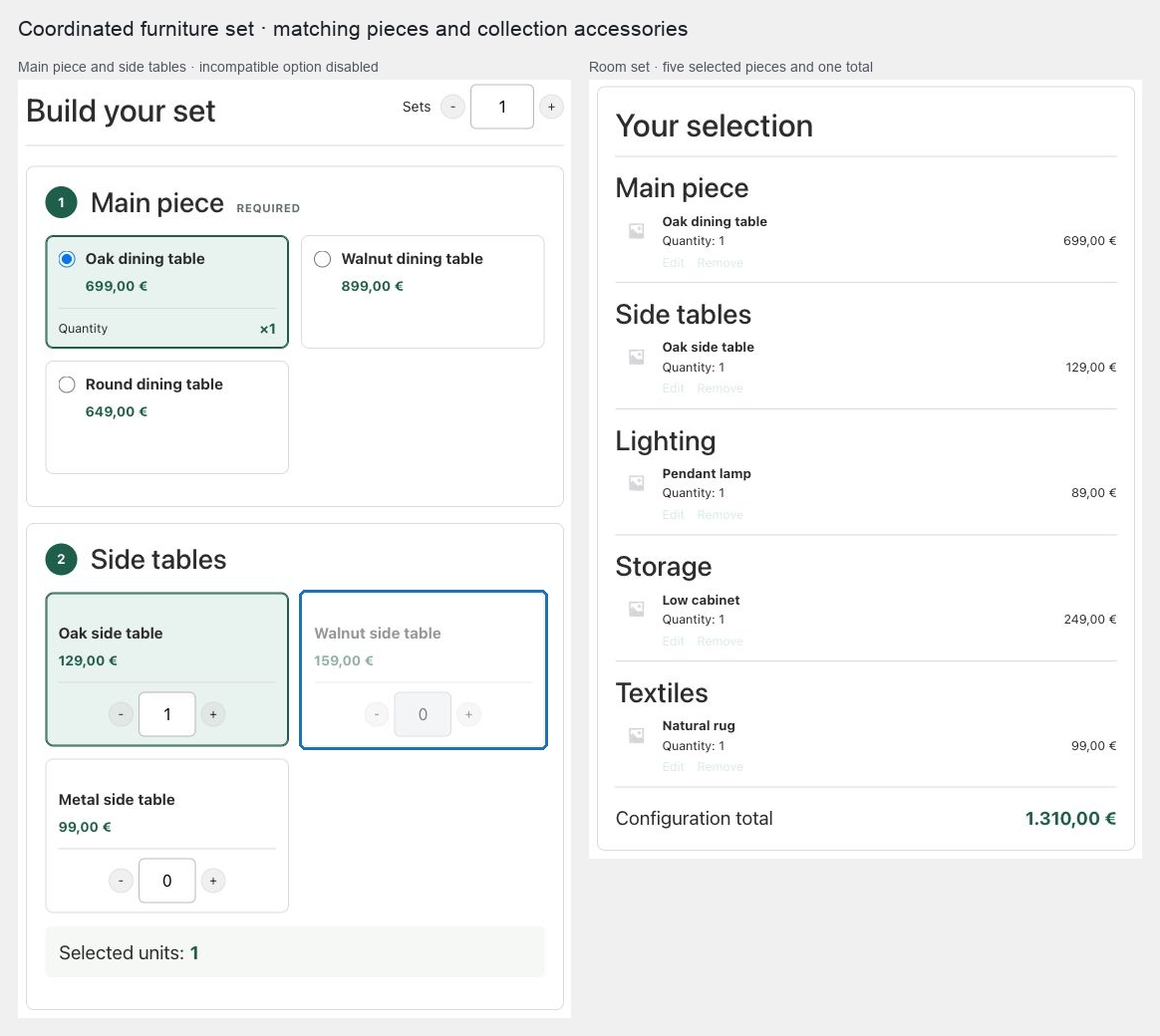Click the Walnut side table minus button
The width and height of the screenshot is (1160, 1036).
377,714
